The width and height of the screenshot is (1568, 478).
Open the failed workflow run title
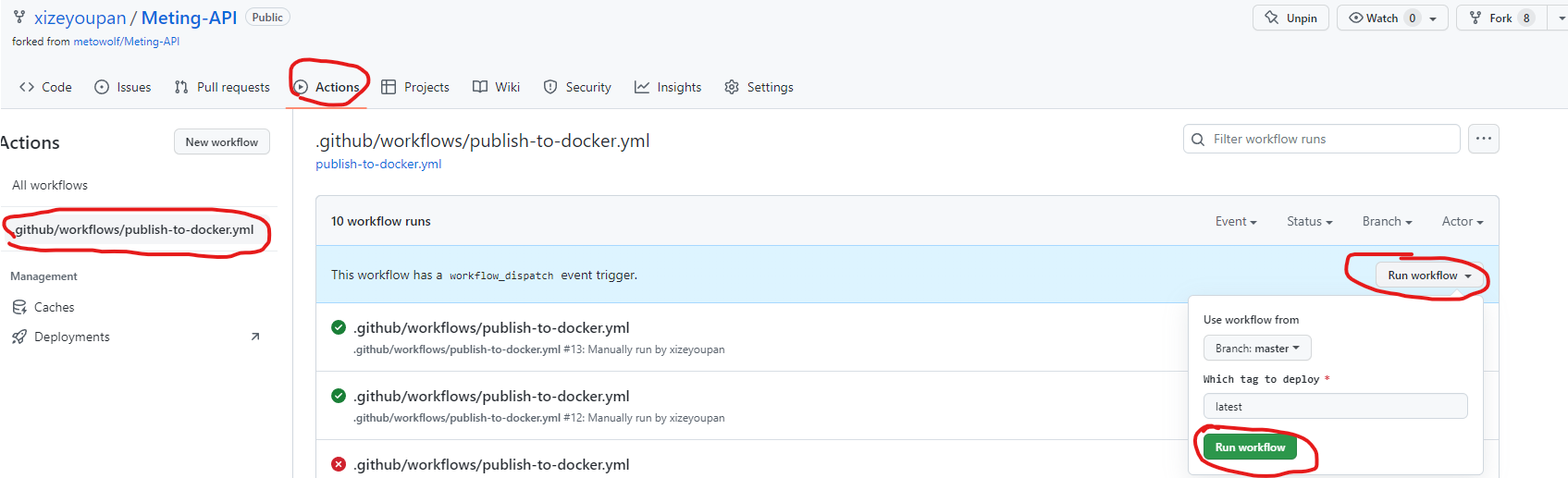491,464
